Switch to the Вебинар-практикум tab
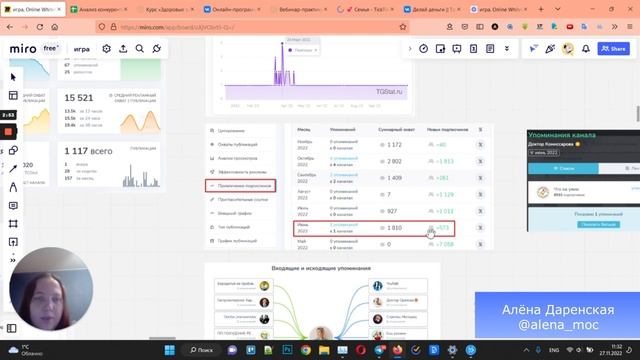Screen dimensions: 640x360 coord(300,9)
